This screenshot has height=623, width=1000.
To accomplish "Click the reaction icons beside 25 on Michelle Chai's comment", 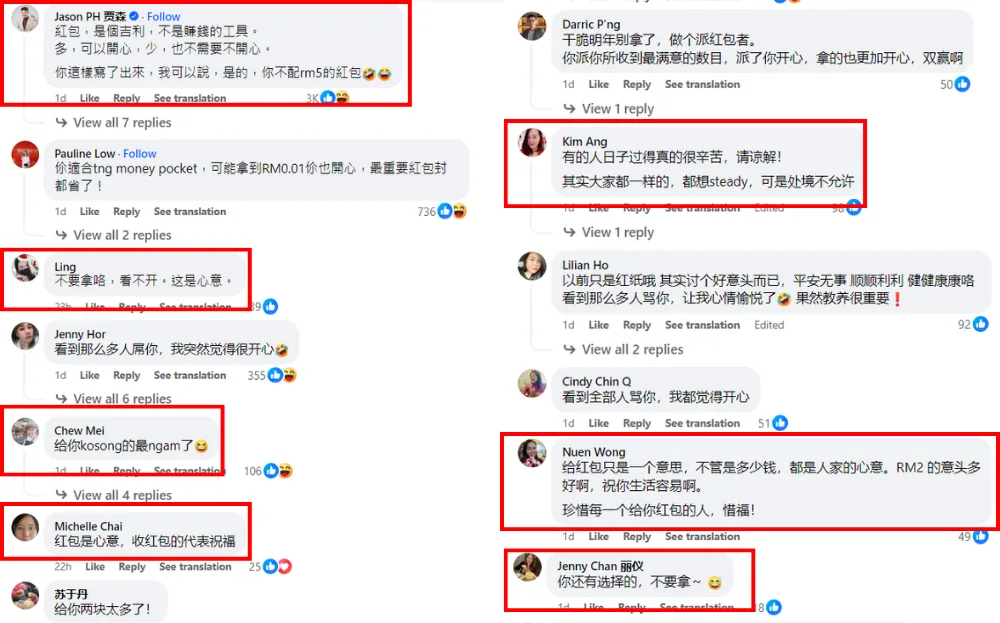I will (x=277, y=566).
